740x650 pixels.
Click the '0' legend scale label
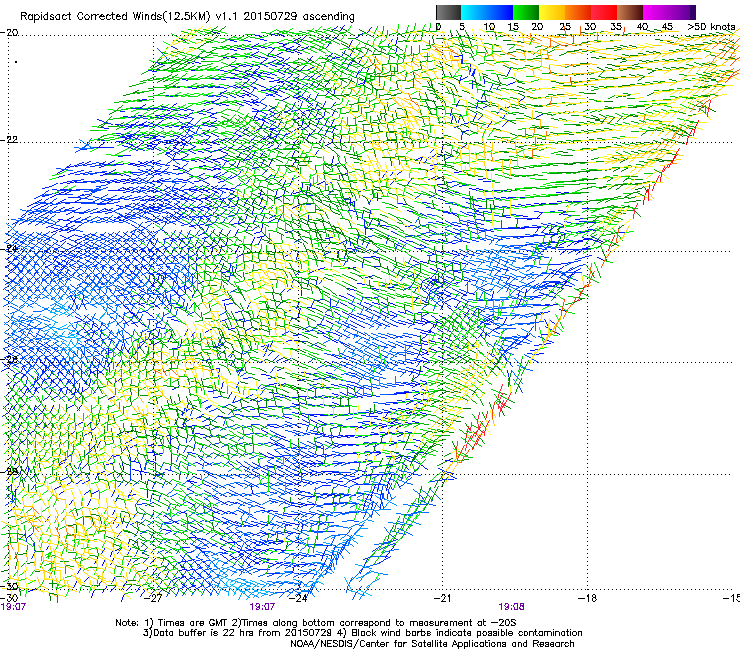click(x=438, y=27)
